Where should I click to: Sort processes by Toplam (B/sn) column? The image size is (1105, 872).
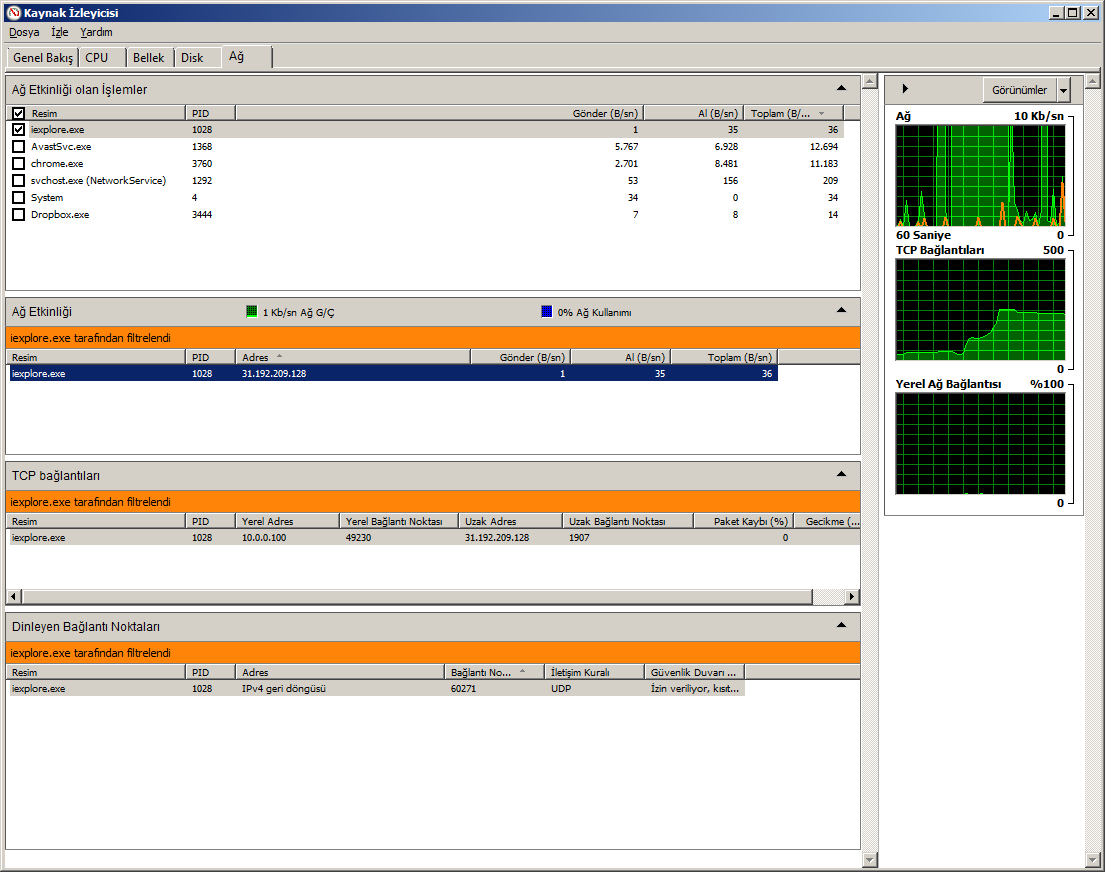794,113
